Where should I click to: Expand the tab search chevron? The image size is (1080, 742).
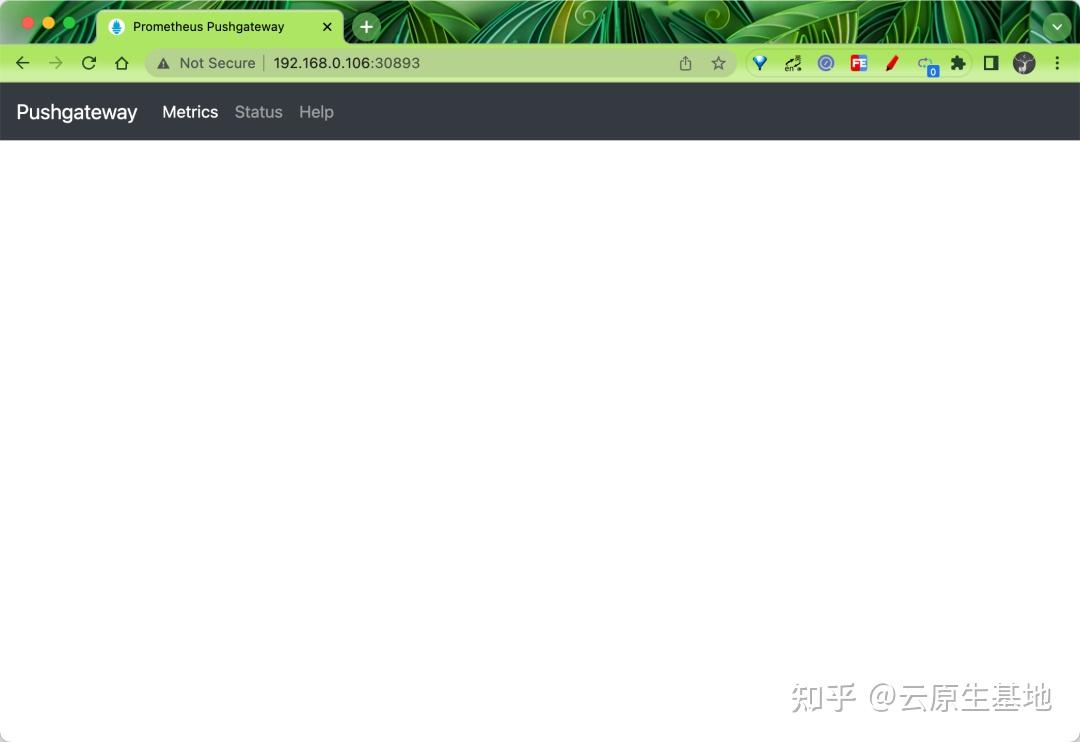point(1057,26)
